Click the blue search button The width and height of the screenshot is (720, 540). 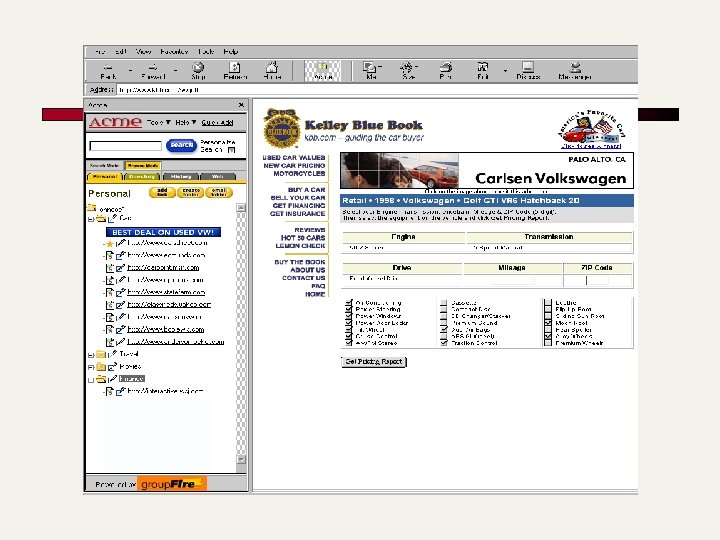(181, 145)
